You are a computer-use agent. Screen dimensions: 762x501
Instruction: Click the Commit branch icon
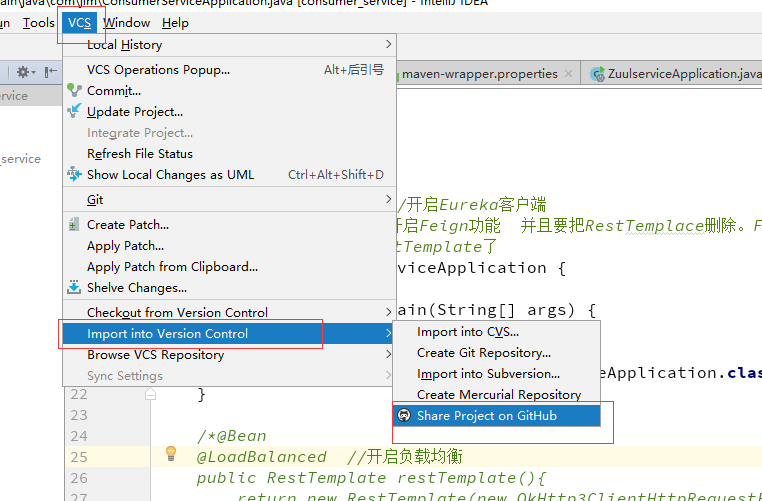click(74, 90)
